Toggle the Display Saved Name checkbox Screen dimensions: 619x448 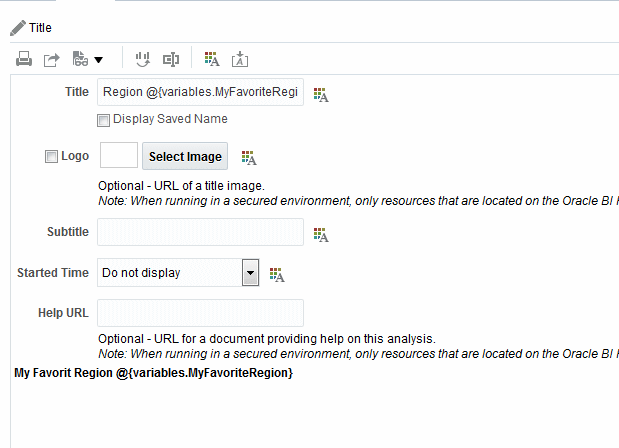click(x=103, y=120)
